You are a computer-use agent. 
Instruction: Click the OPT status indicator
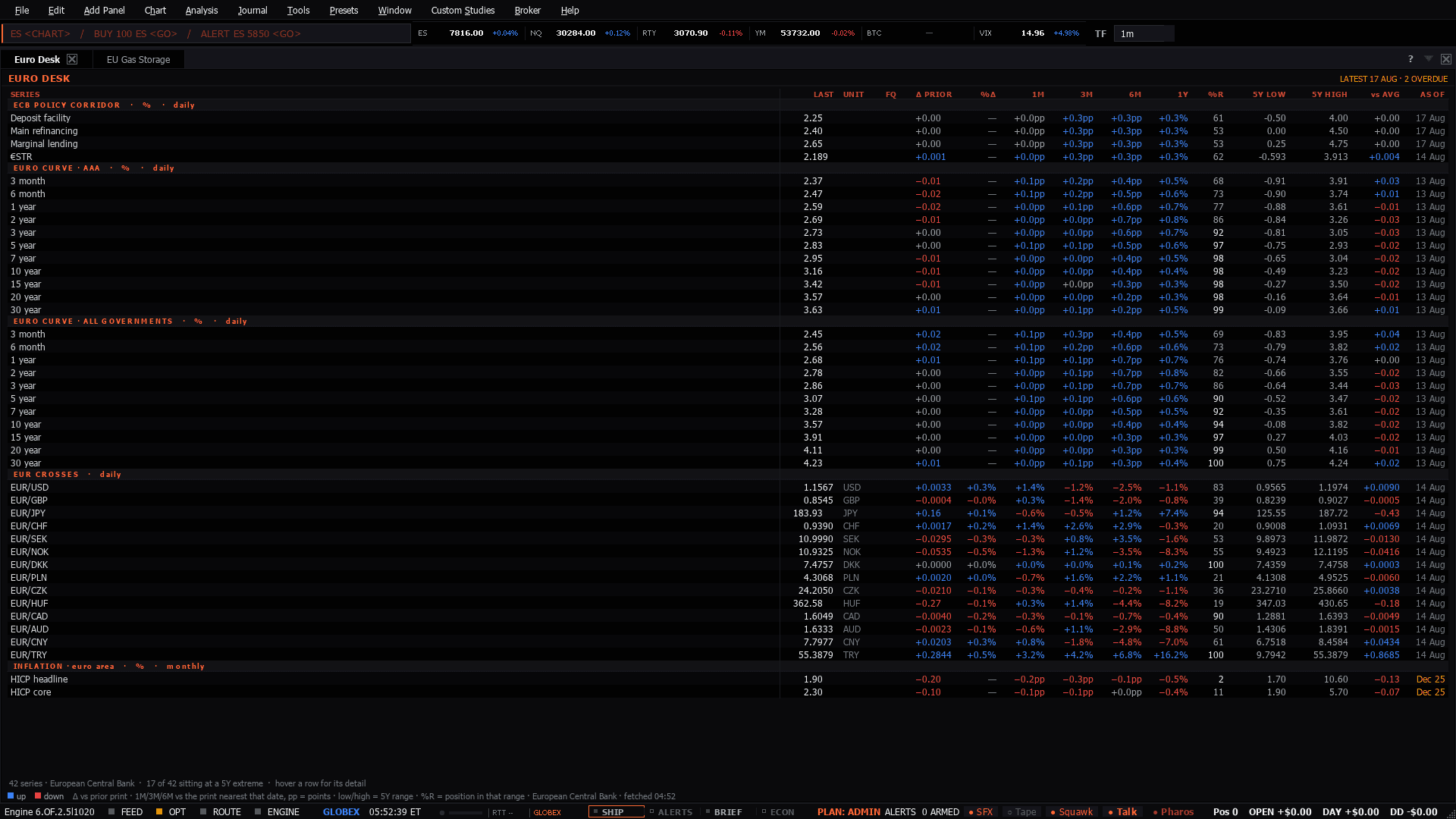click(171, 811)
